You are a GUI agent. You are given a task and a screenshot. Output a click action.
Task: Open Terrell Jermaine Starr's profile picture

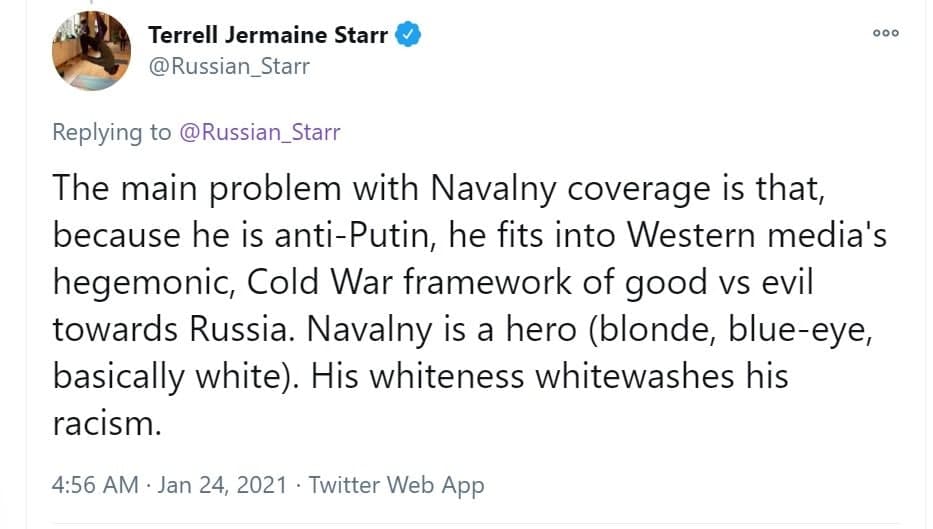pyautogui.click(x=91, y=51)
